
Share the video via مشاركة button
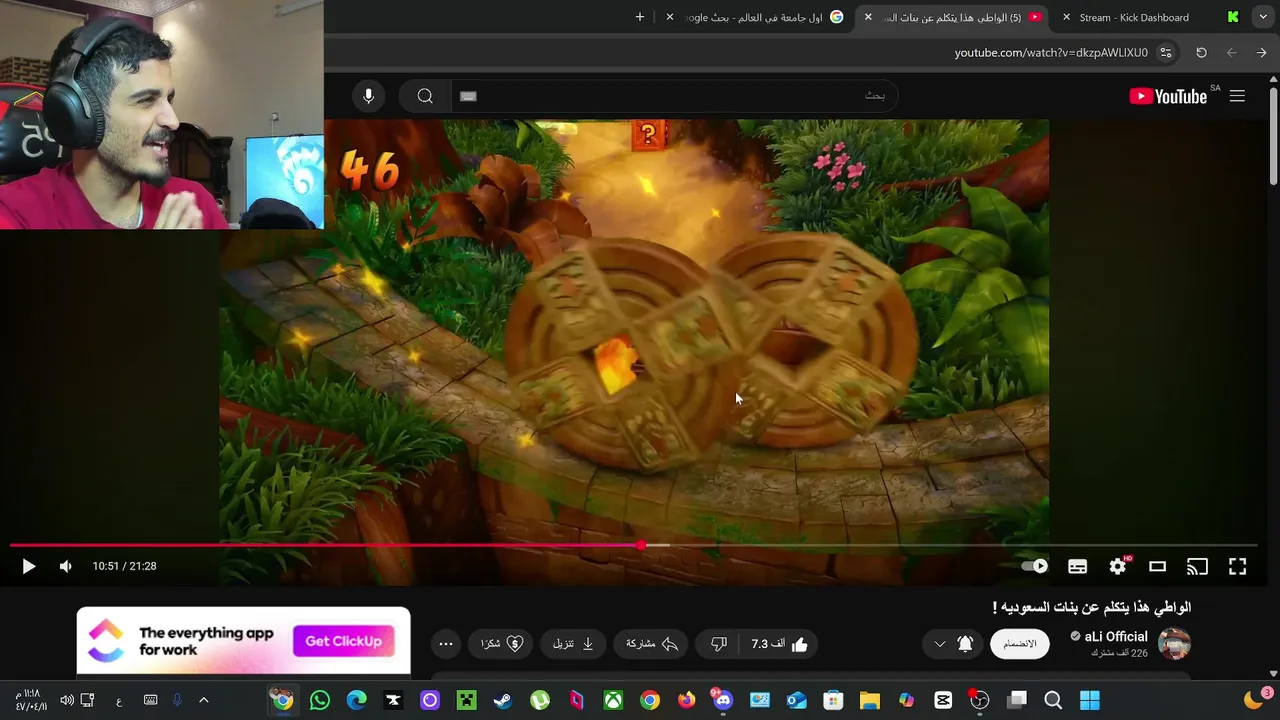[x=652, y=644]
